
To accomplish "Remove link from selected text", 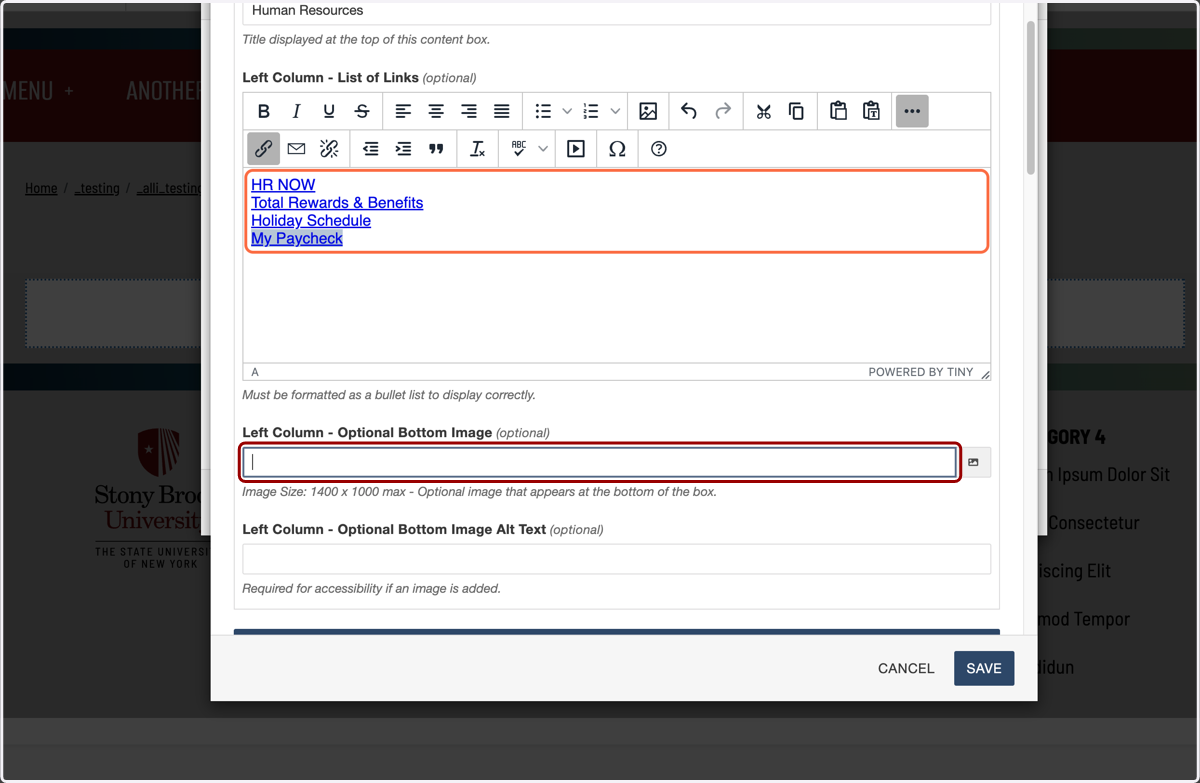I will click(x=329, y=149).
